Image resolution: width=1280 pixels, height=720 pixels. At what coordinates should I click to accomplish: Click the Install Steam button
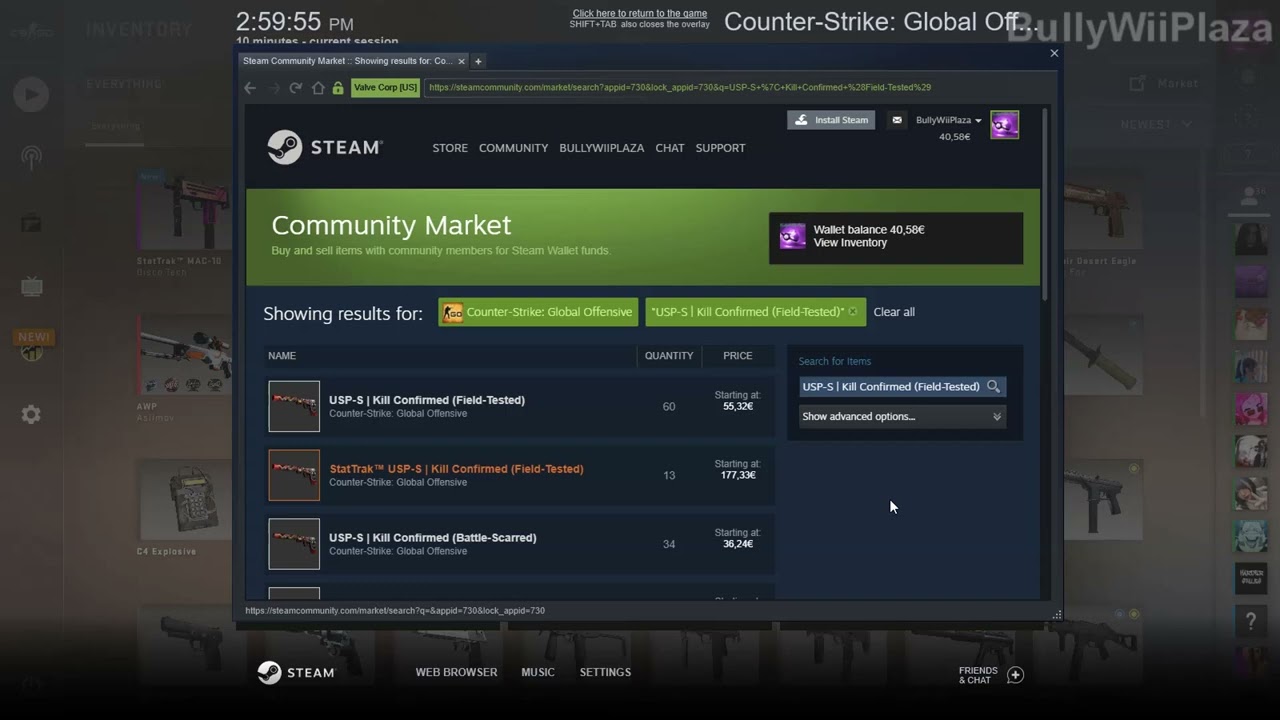click(832, 120)
